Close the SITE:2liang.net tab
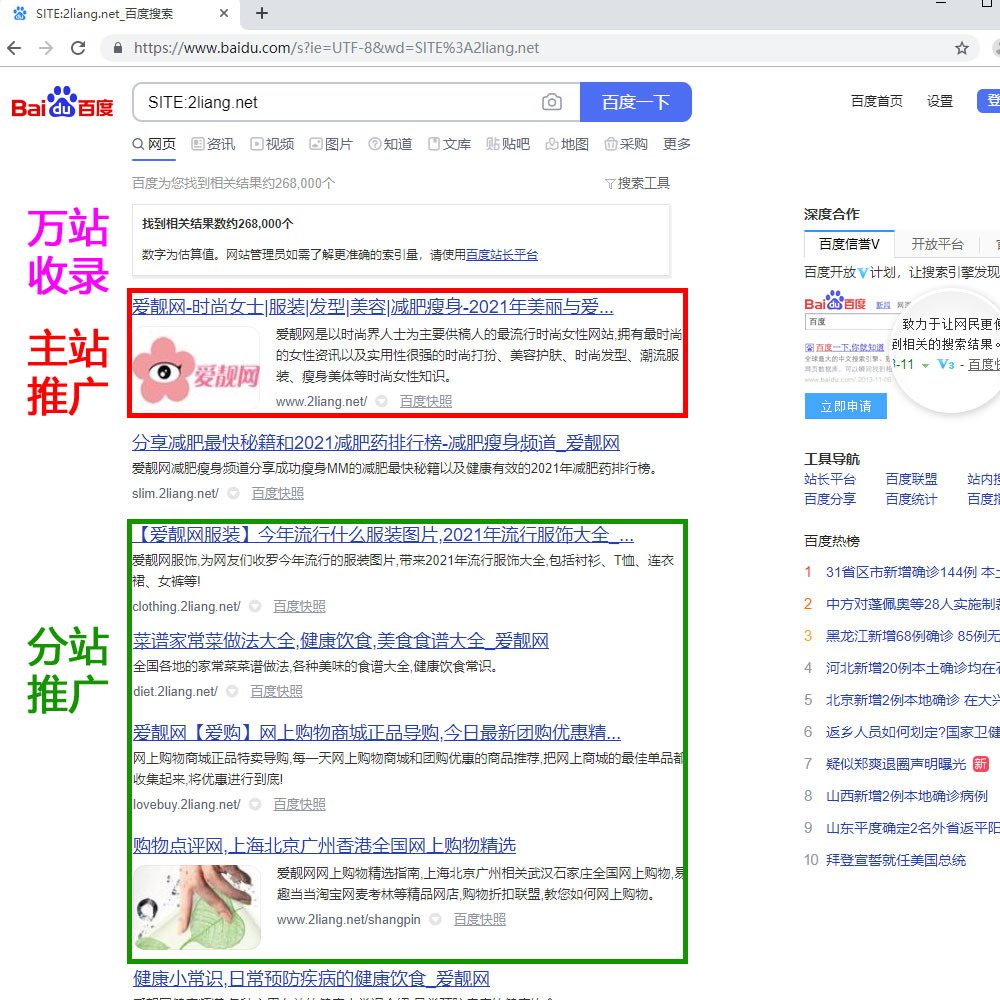1000x1000 pixels. click(x=224, y=13)
